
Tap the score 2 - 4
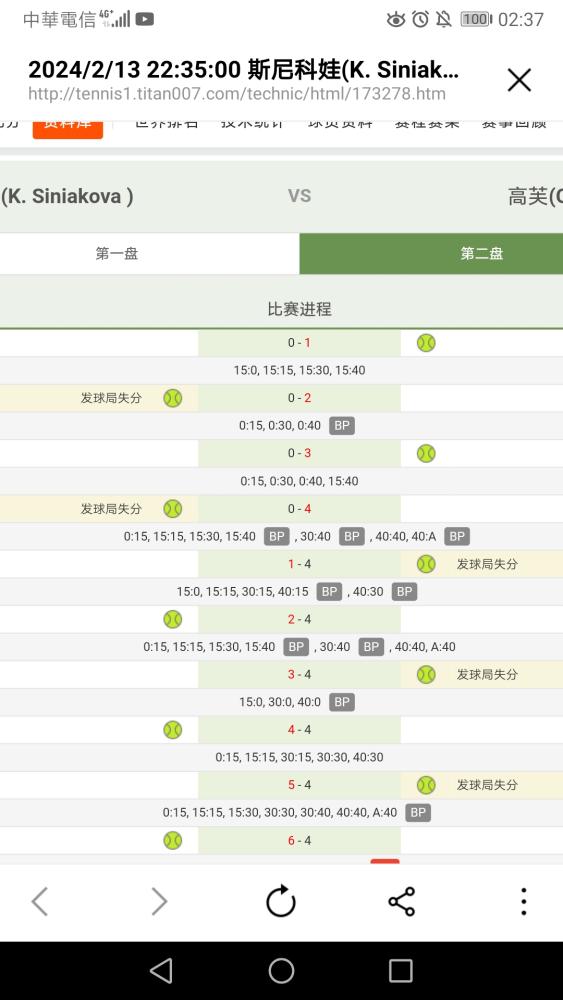299,619
